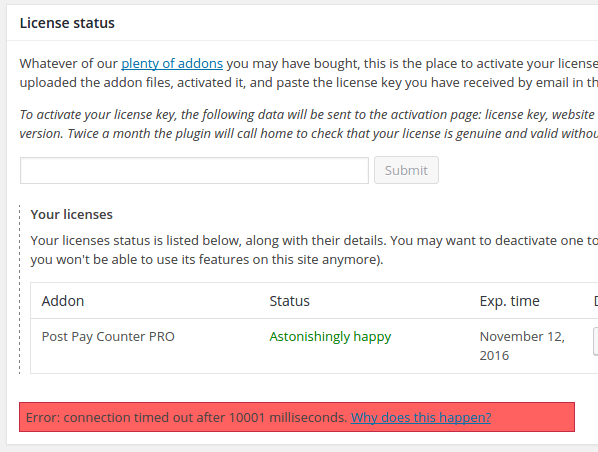Select the Post Pay Counter PRO addon cell
Viewport: 598px width, 452px height.
click(108, 336)
